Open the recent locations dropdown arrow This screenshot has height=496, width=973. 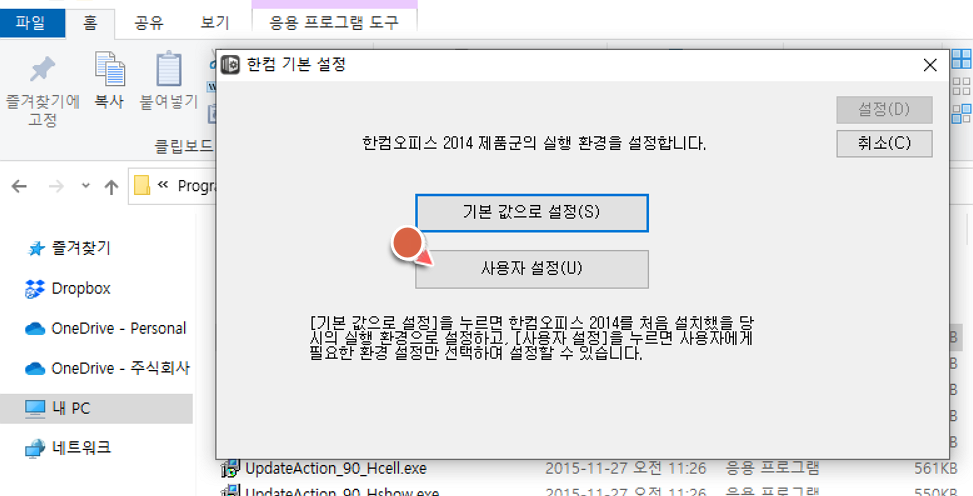86,186
